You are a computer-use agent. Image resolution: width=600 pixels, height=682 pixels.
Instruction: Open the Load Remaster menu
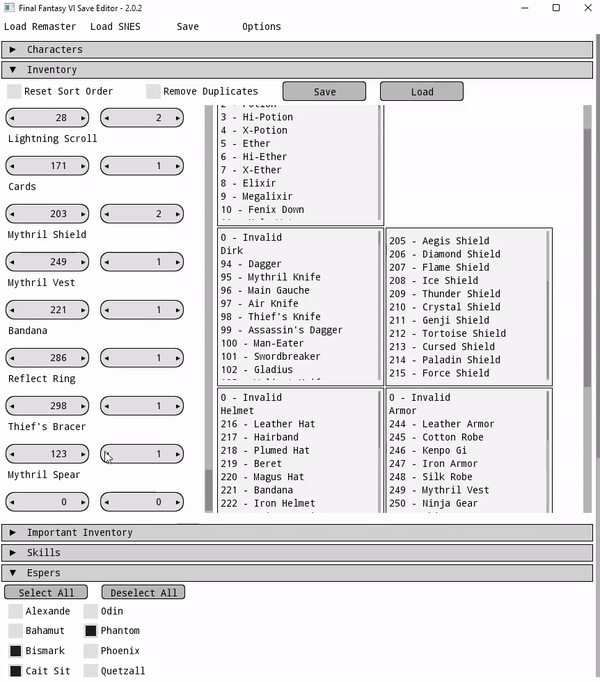40,27
